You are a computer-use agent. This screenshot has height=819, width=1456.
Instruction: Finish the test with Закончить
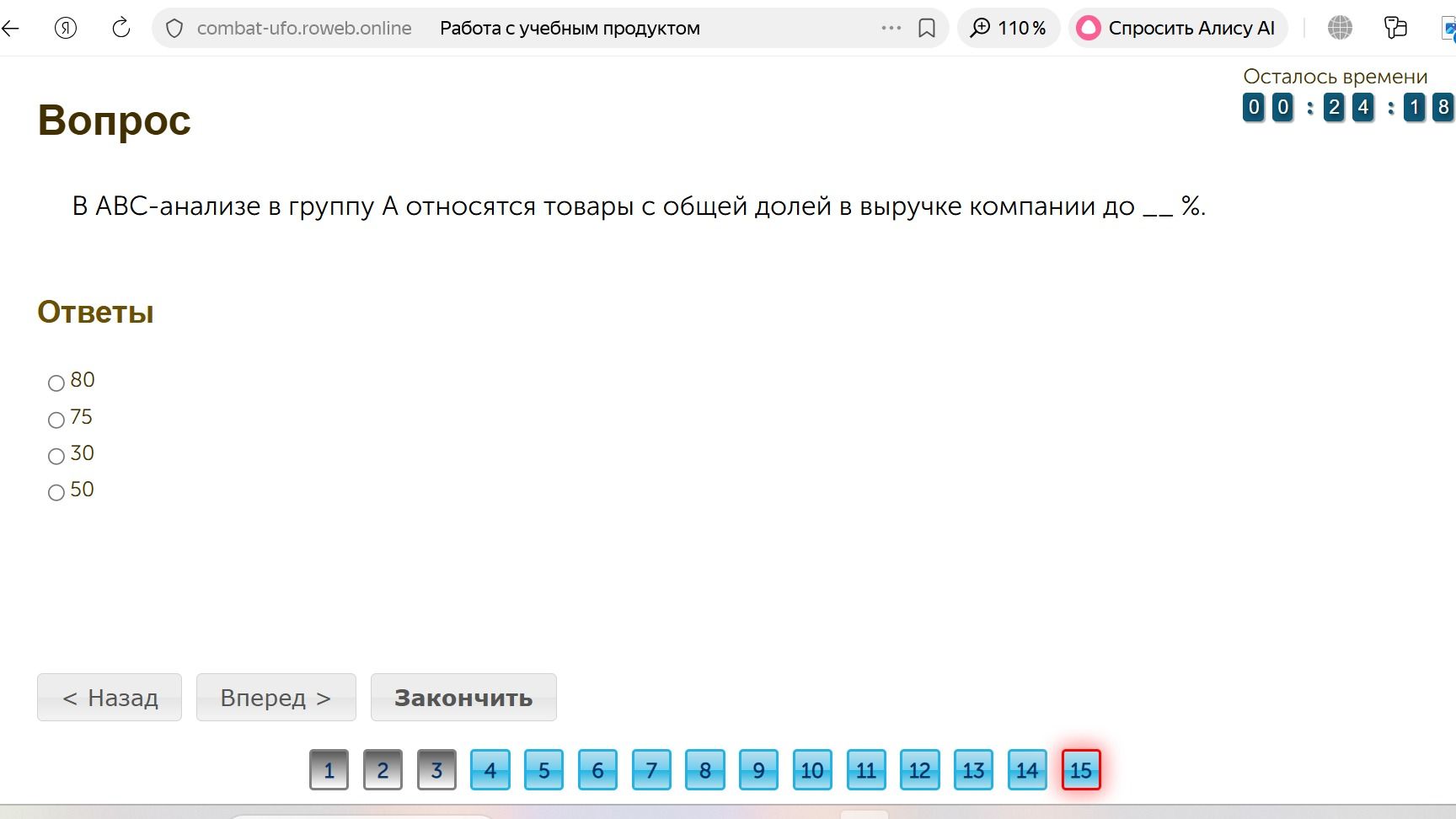[463, 698]
